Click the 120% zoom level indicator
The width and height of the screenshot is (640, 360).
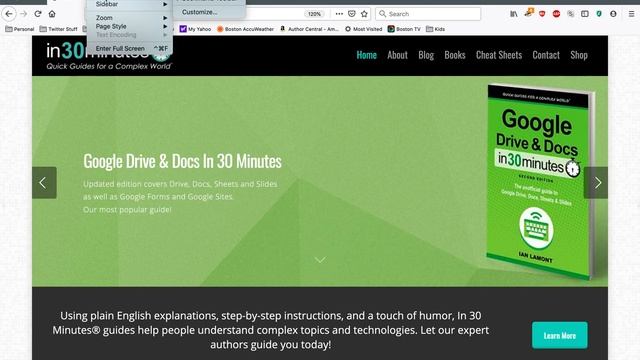click(314, 14)
